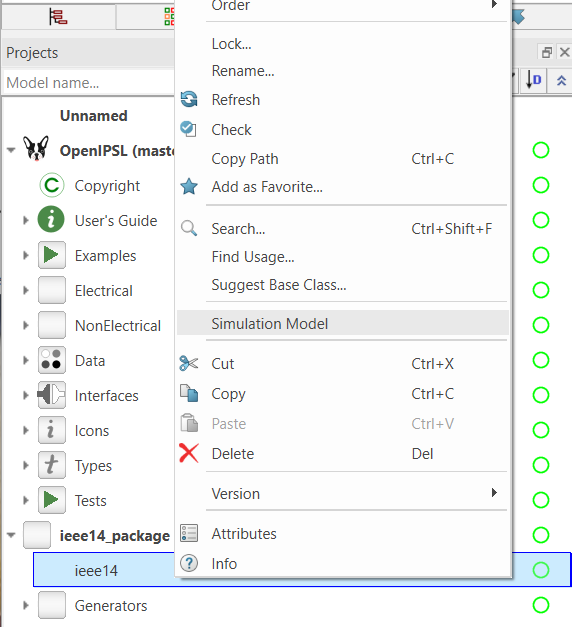Image resolution: width=572 pixels, height=627 pixels.
Task: Click the Add as Favorite star icon
Action: pyautogui.click(x=189, y=186)
